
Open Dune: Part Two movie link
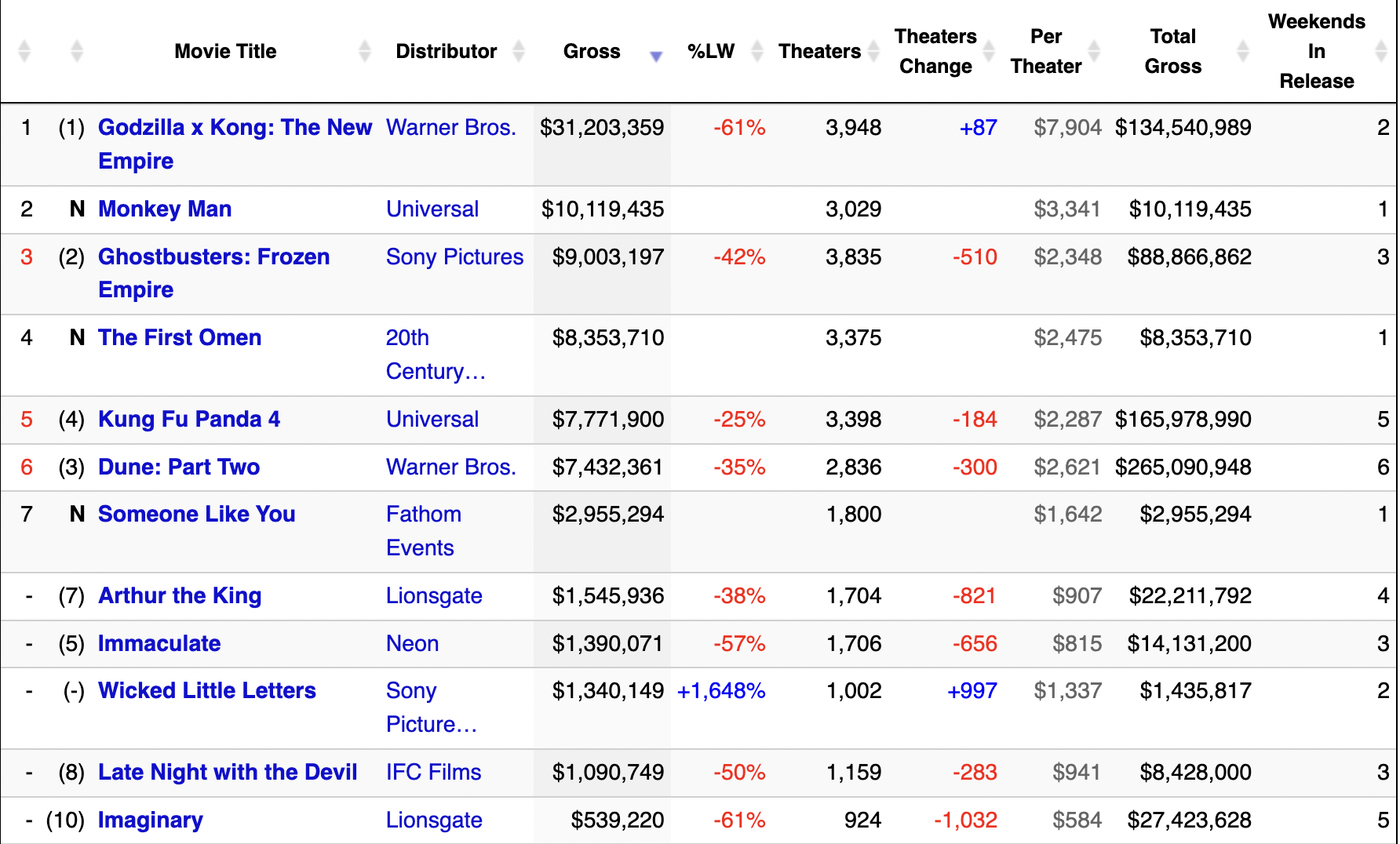pyautogui.click(x=179, y=467)
